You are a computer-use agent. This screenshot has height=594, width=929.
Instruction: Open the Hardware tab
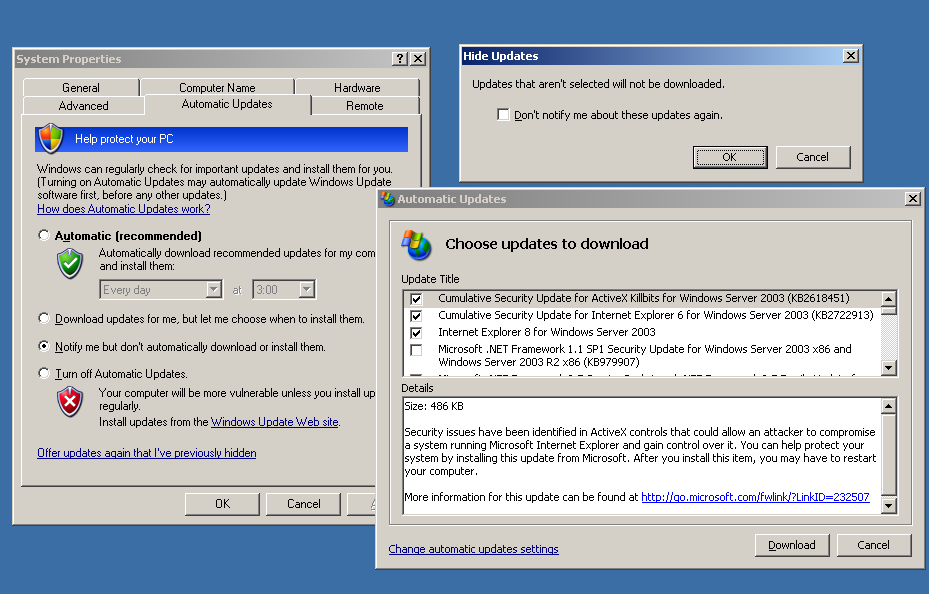[x=357, y=88]
